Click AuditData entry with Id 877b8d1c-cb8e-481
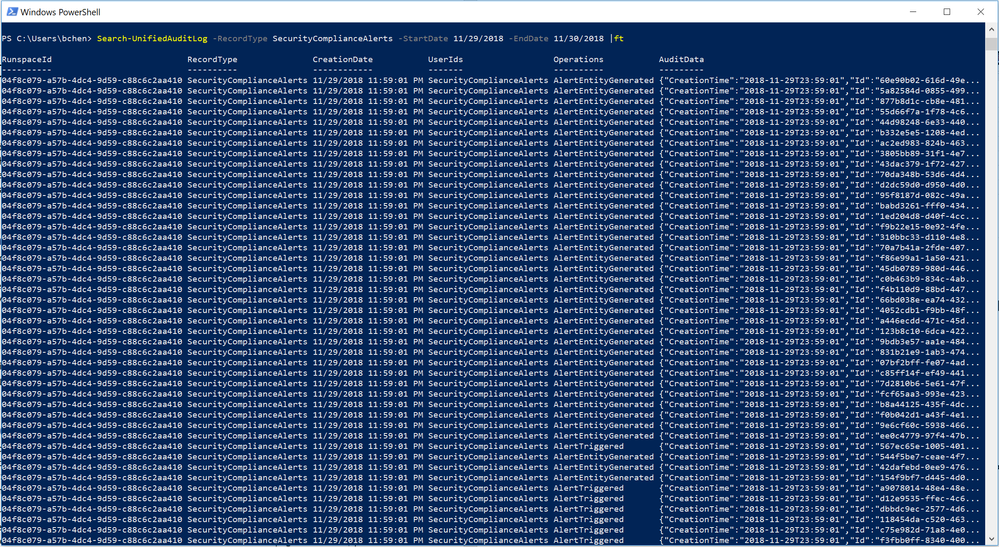This screenshot has height=547, width=999. [820, 101]
